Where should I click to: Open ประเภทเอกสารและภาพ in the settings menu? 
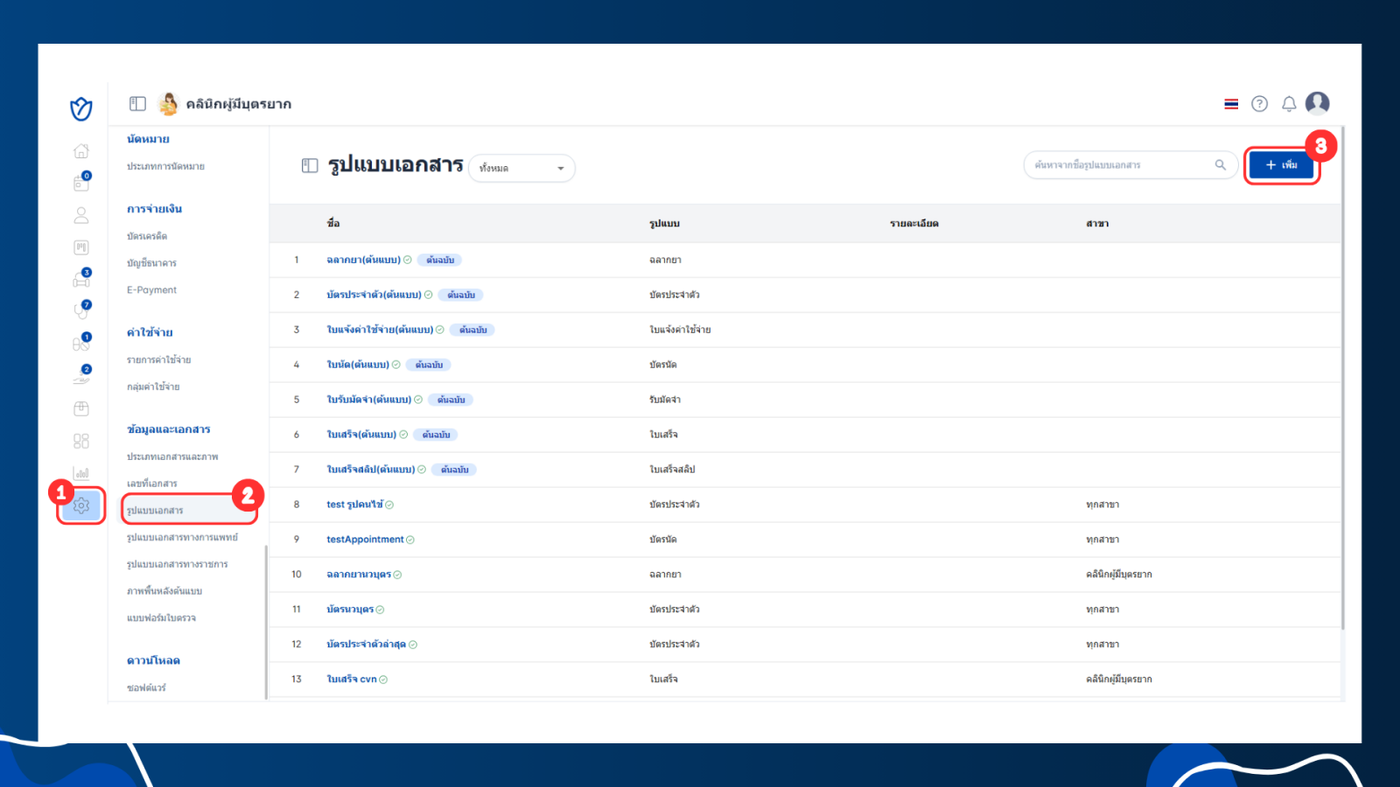[x=173, y=457]
